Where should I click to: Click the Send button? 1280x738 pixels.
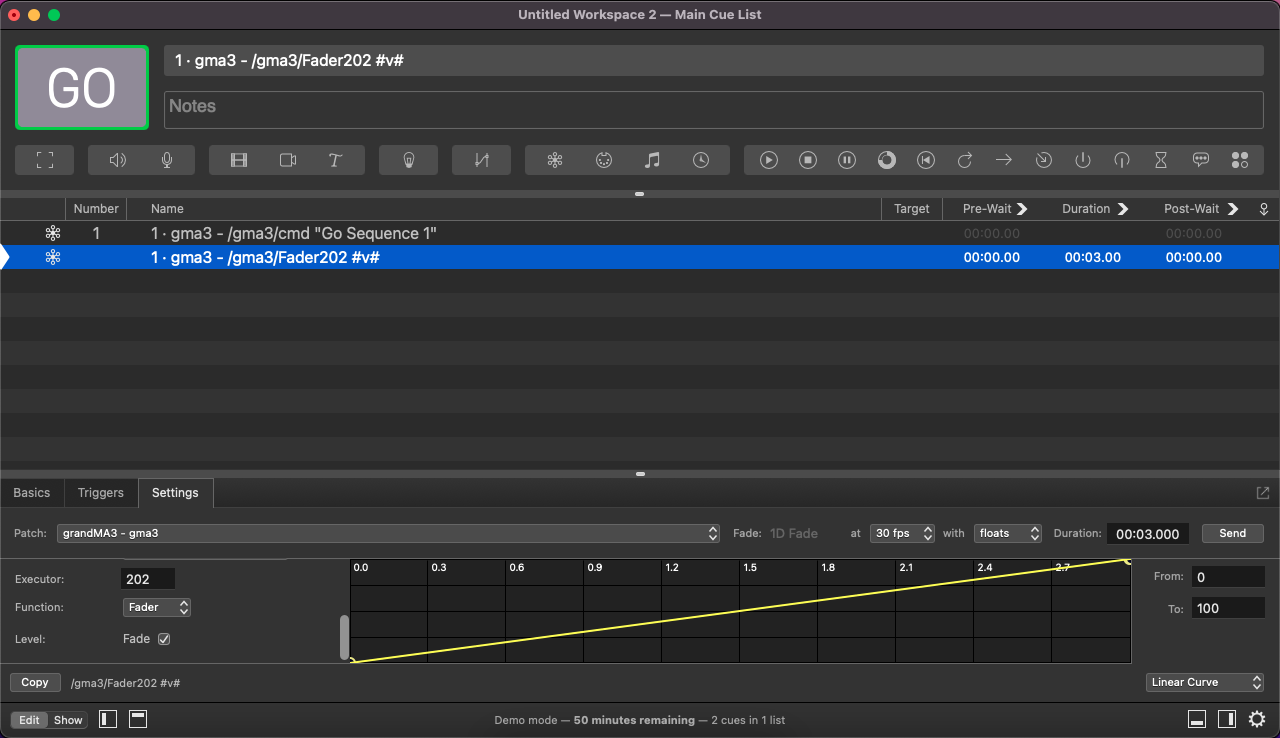(1232, 534)
